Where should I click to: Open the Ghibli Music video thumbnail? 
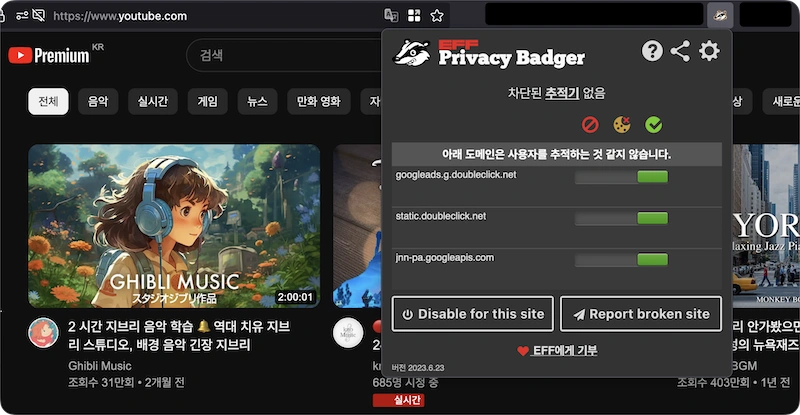tap(174, 226)
